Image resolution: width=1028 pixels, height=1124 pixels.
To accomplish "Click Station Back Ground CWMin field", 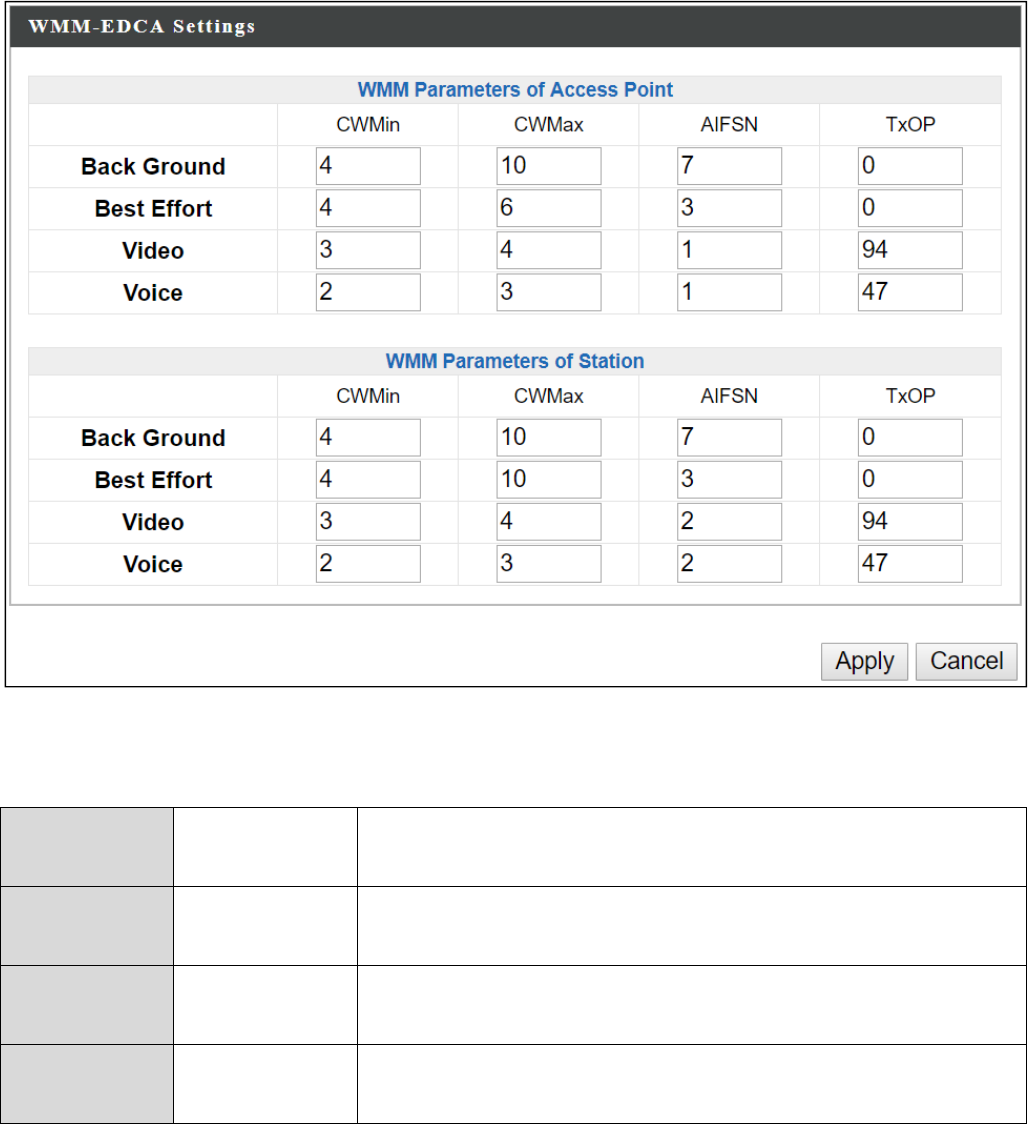I will [x=368, y=438].
